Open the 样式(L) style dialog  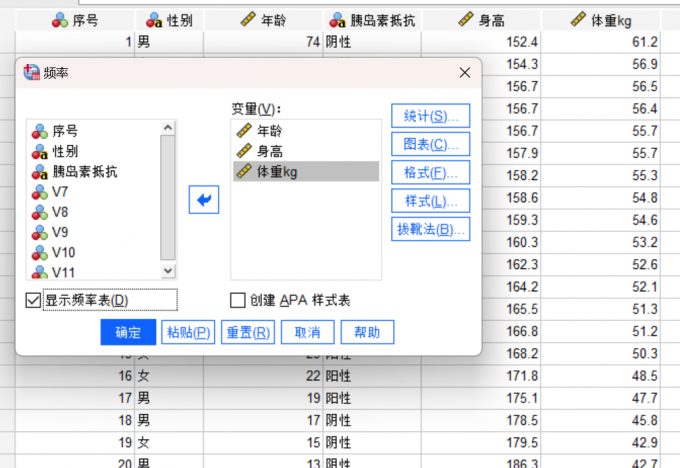click(x=430, y=201)
